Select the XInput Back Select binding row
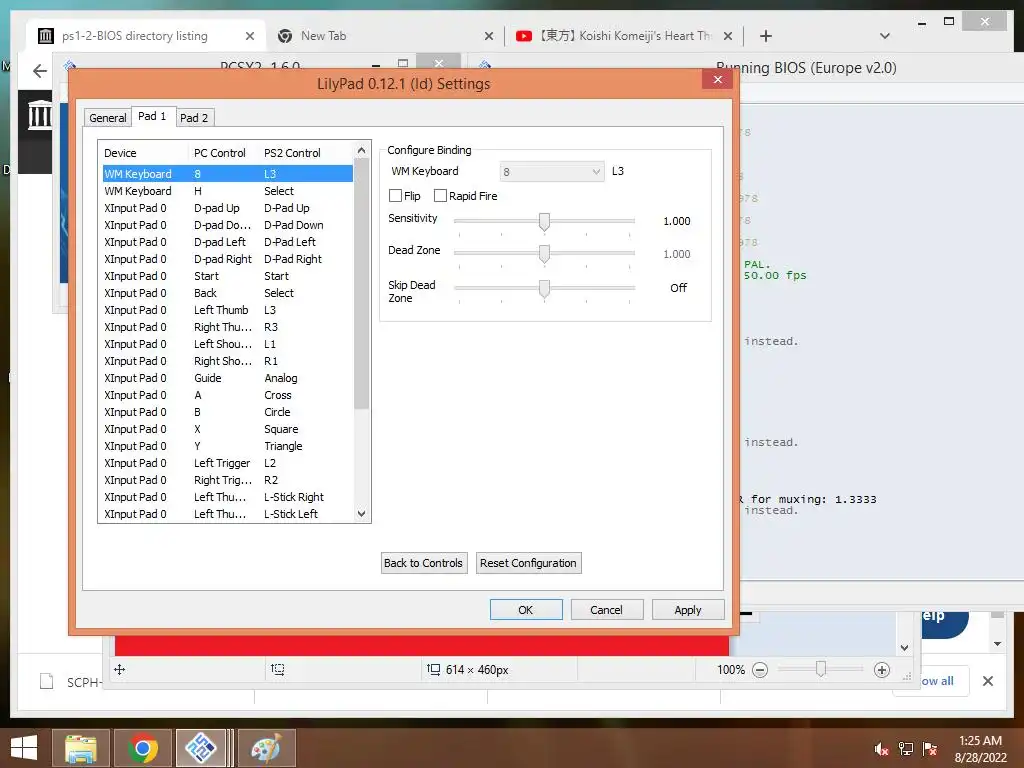 click(227, 293)
